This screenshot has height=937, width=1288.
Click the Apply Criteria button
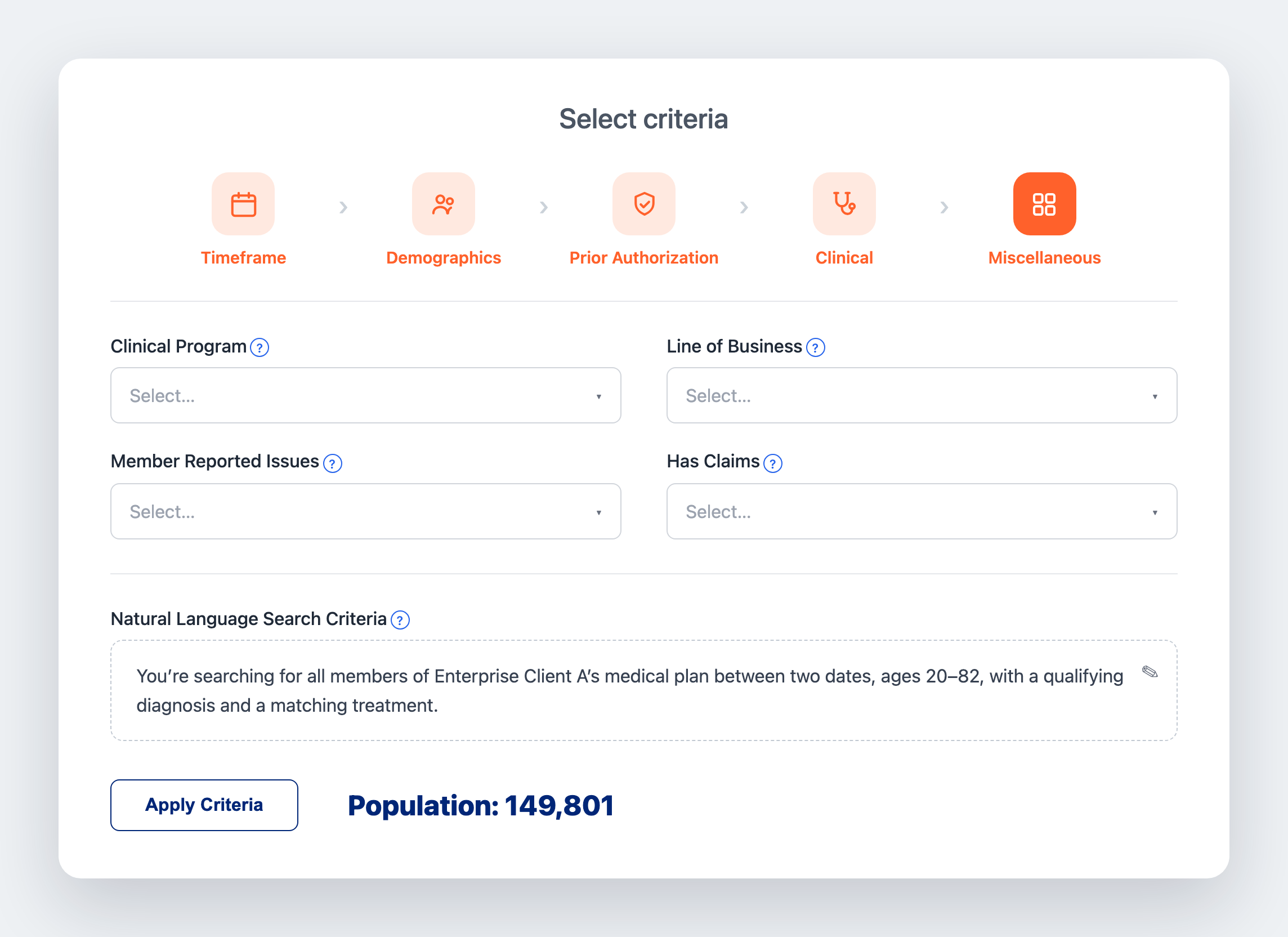[x=204, y=805]
